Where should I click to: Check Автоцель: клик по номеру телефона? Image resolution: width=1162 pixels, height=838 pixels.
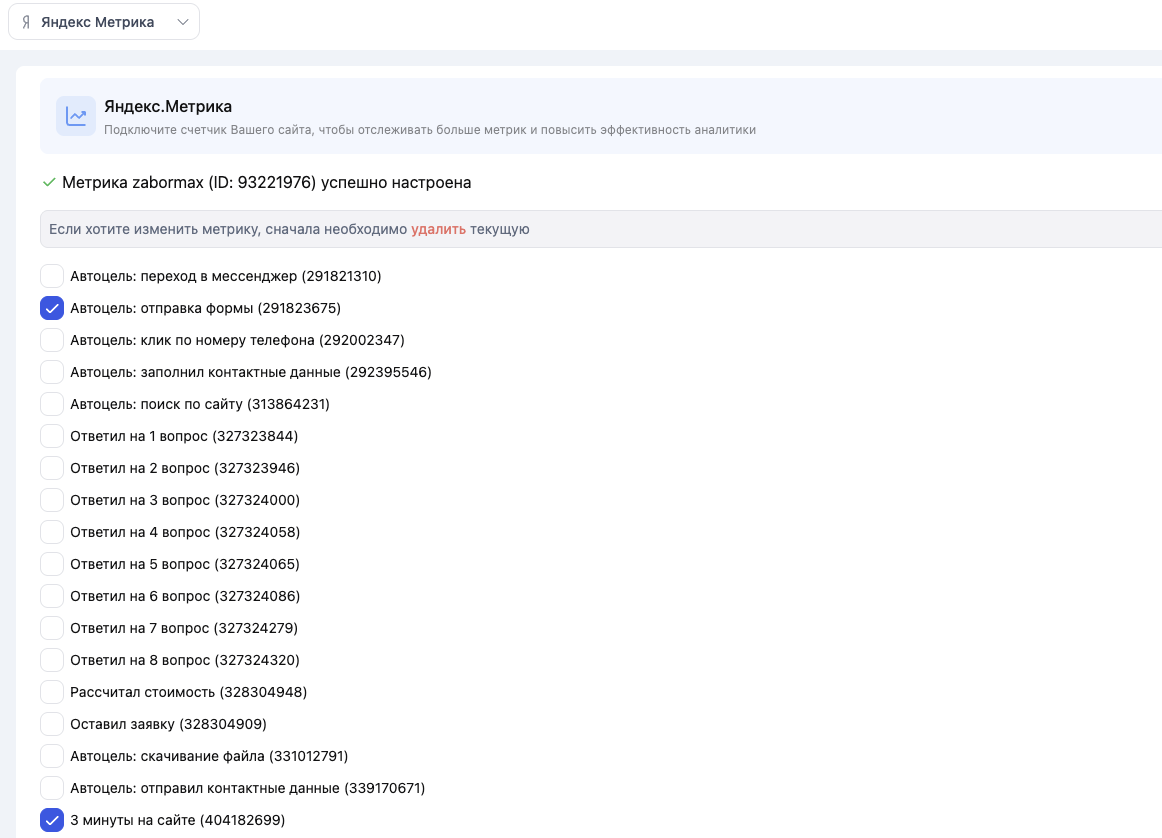pos(52,340)
